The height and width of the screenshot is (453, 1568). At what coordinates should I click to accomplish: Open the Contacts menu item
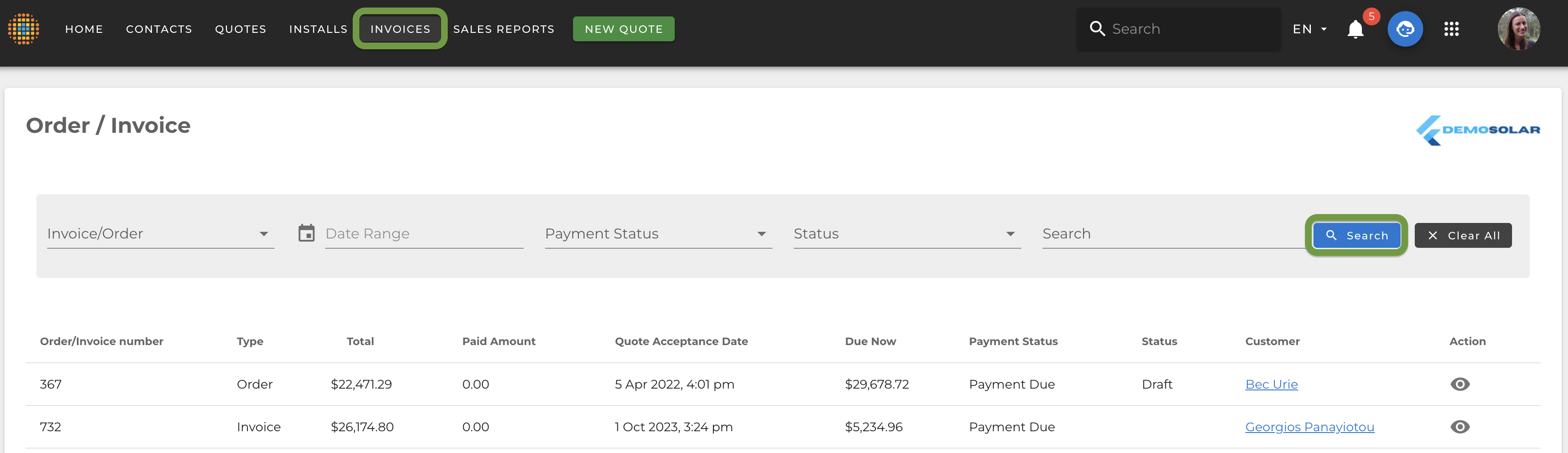(159, 29)
